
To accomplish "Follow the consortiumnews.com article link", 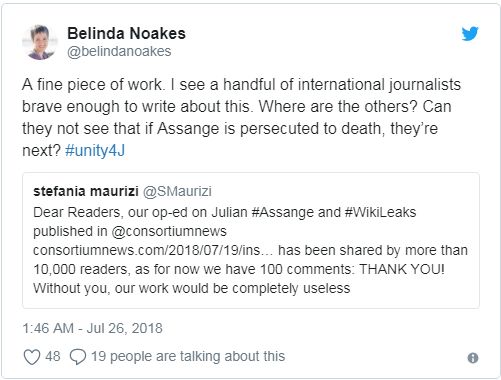I will [153, 250].
